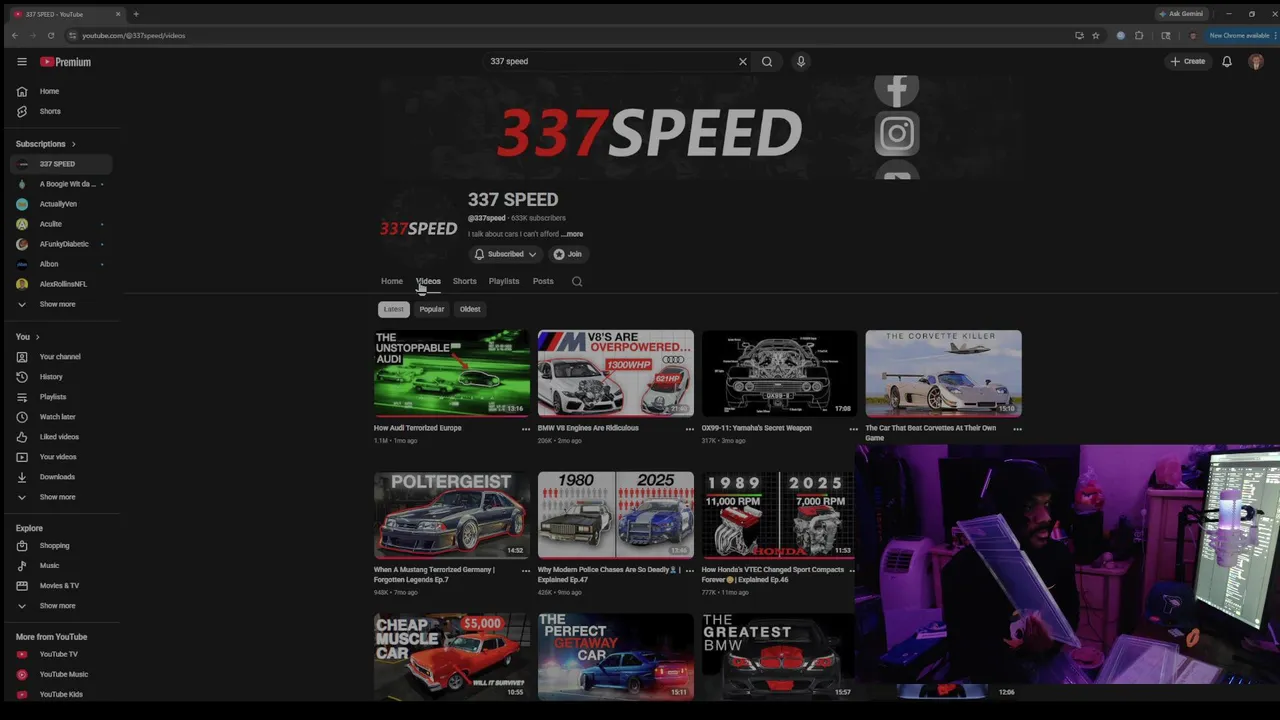This screenshot has width=1280, height=720.
Task: Click the YouTube search input field
Action: 610,62
